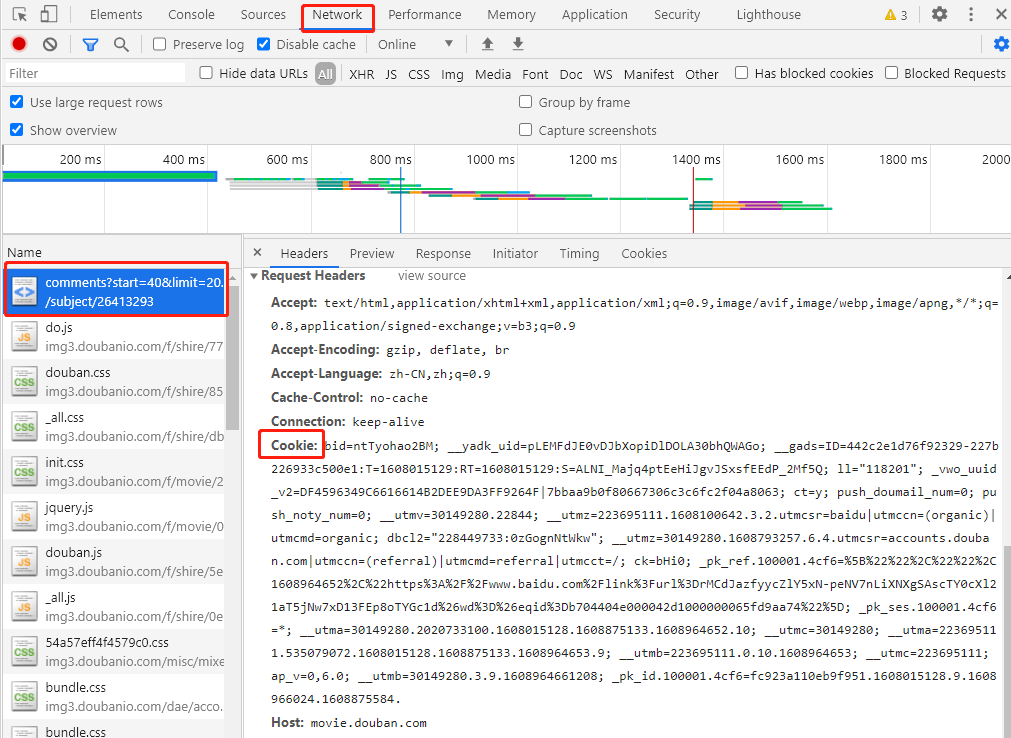Switch to the Performance tab
The width and height of the screenshot is (1011, 738).
click(x=424, y=15)
